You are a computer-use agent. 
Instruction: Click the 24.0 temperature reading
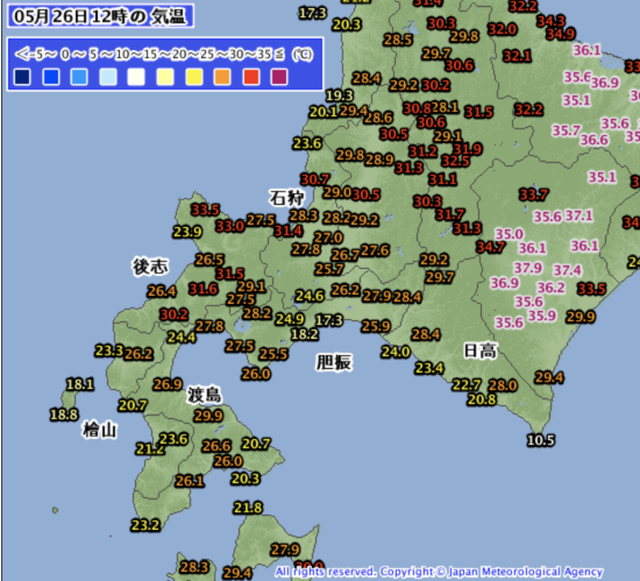click(x=396, y=351)
